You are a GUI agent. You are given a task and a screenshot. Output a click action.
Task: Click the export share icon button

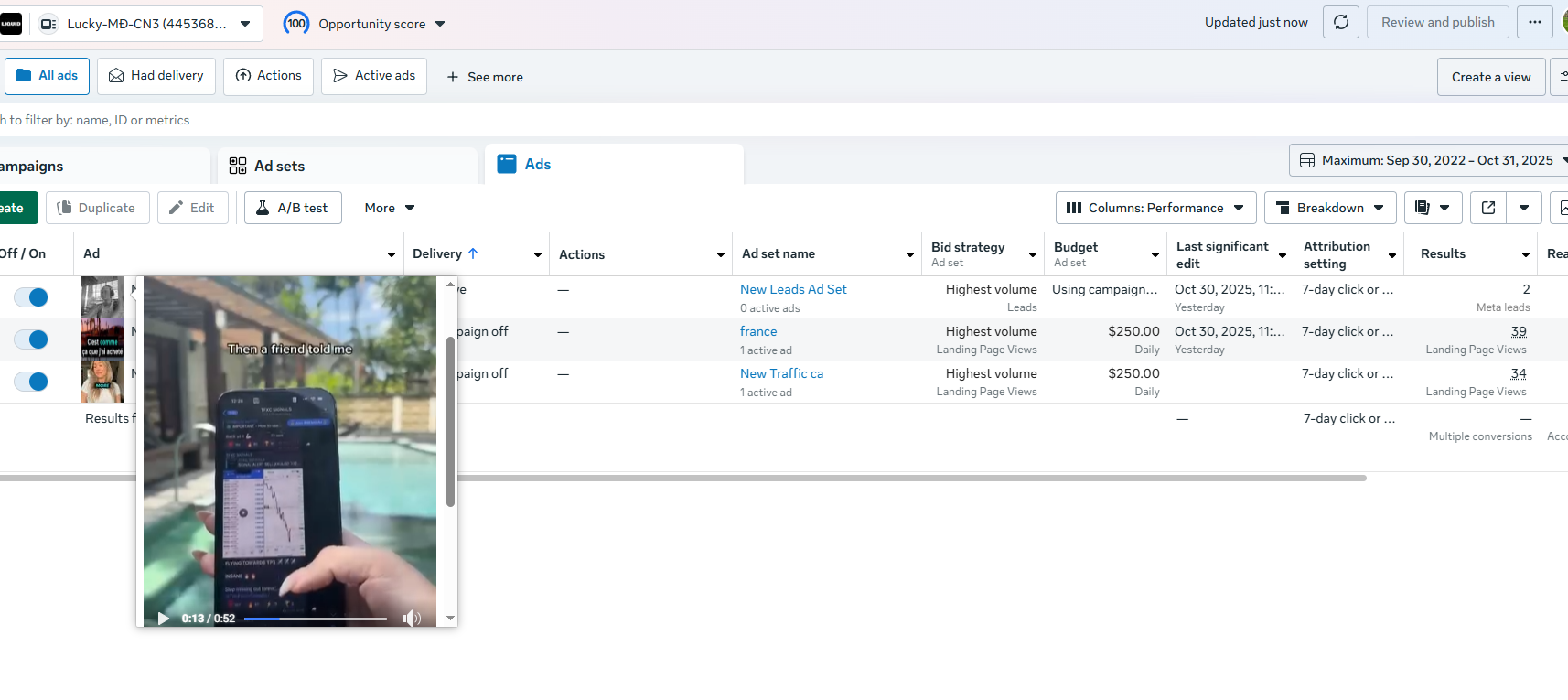click(x=1488, y=208)
